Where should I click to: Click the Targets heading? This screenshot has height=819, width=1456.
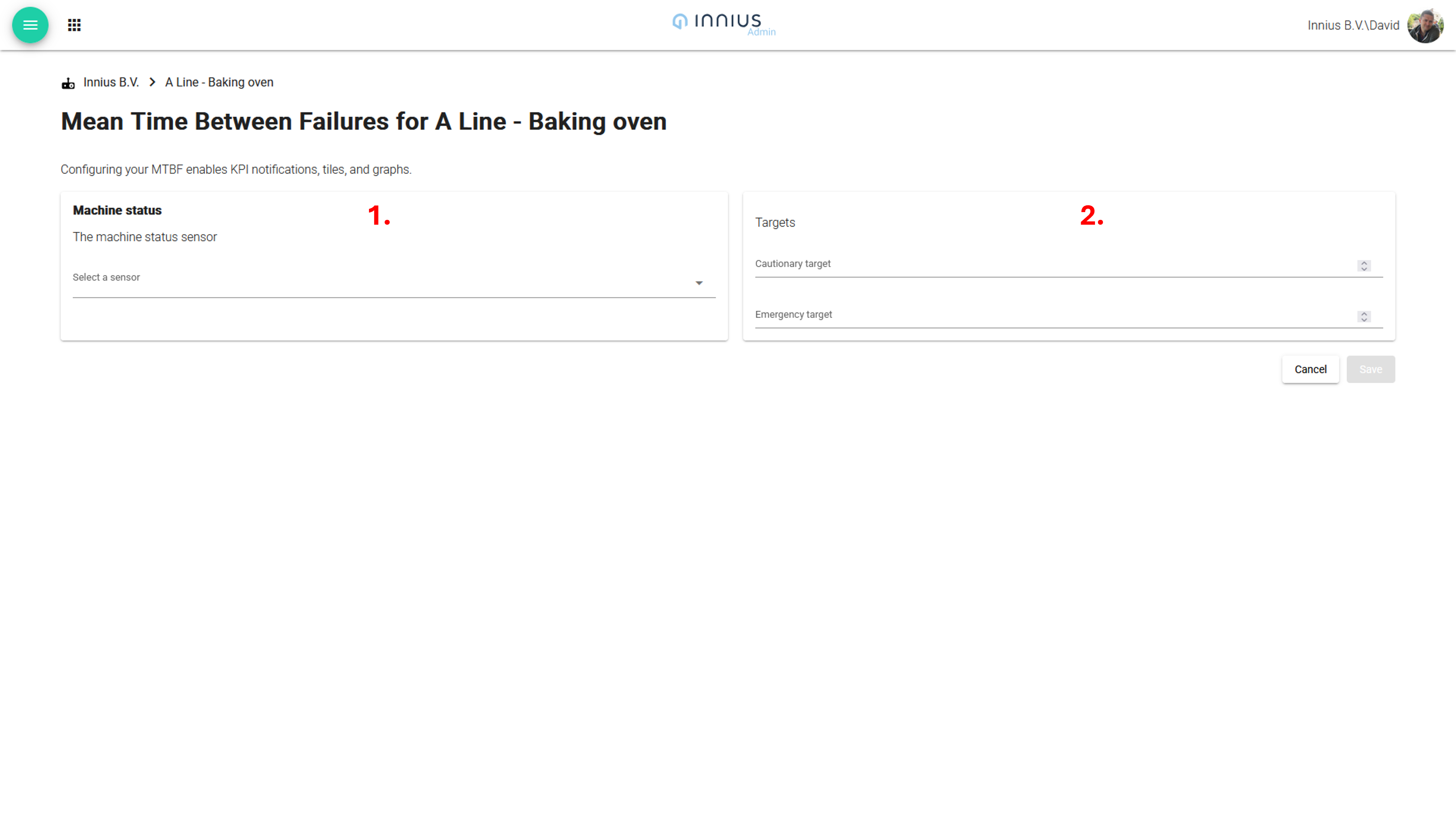click(x=775, y=222)
